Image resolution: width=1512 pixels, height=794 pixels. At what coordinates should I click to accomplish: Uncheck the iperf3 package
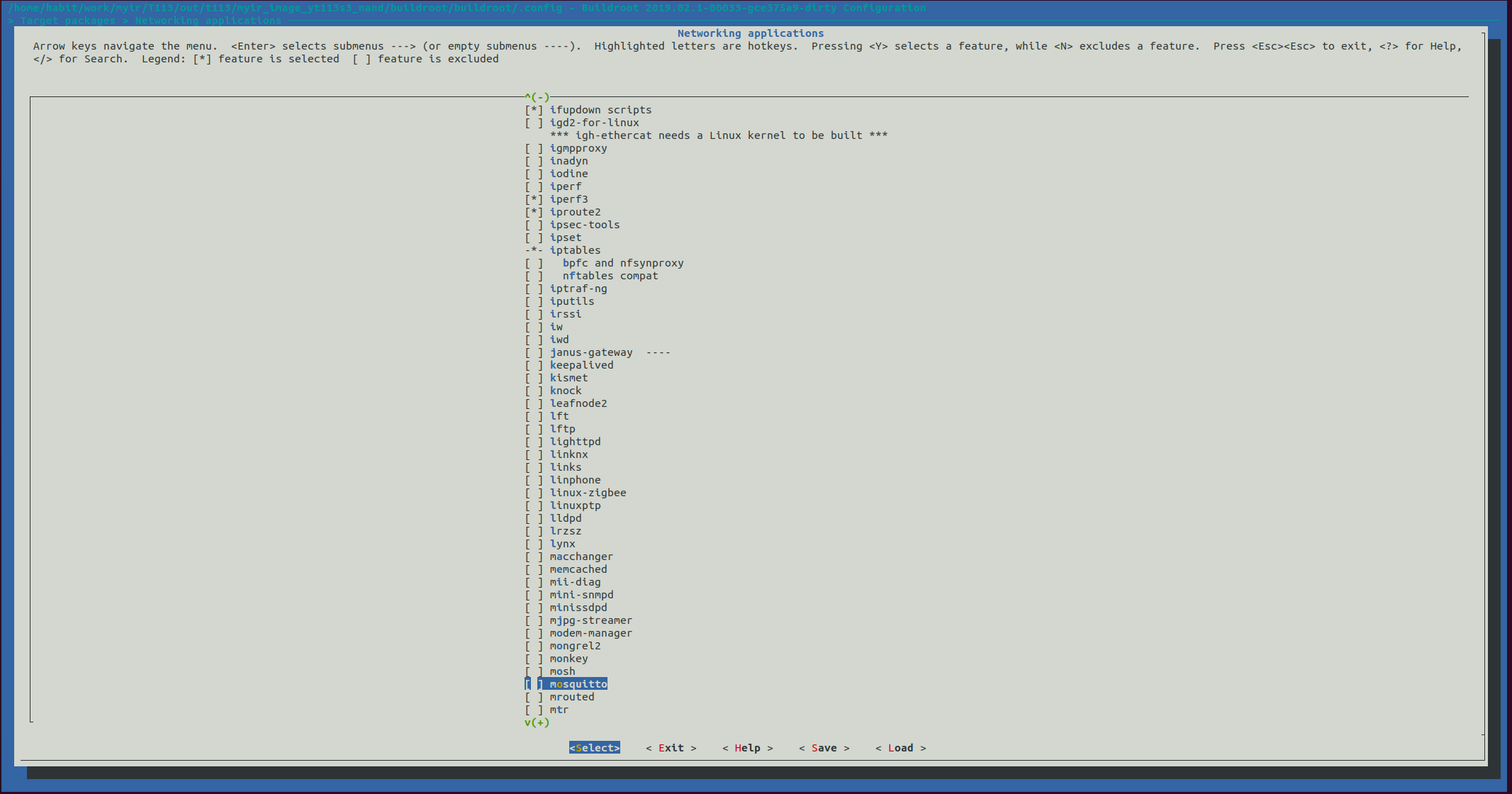[x=534, y=199]
